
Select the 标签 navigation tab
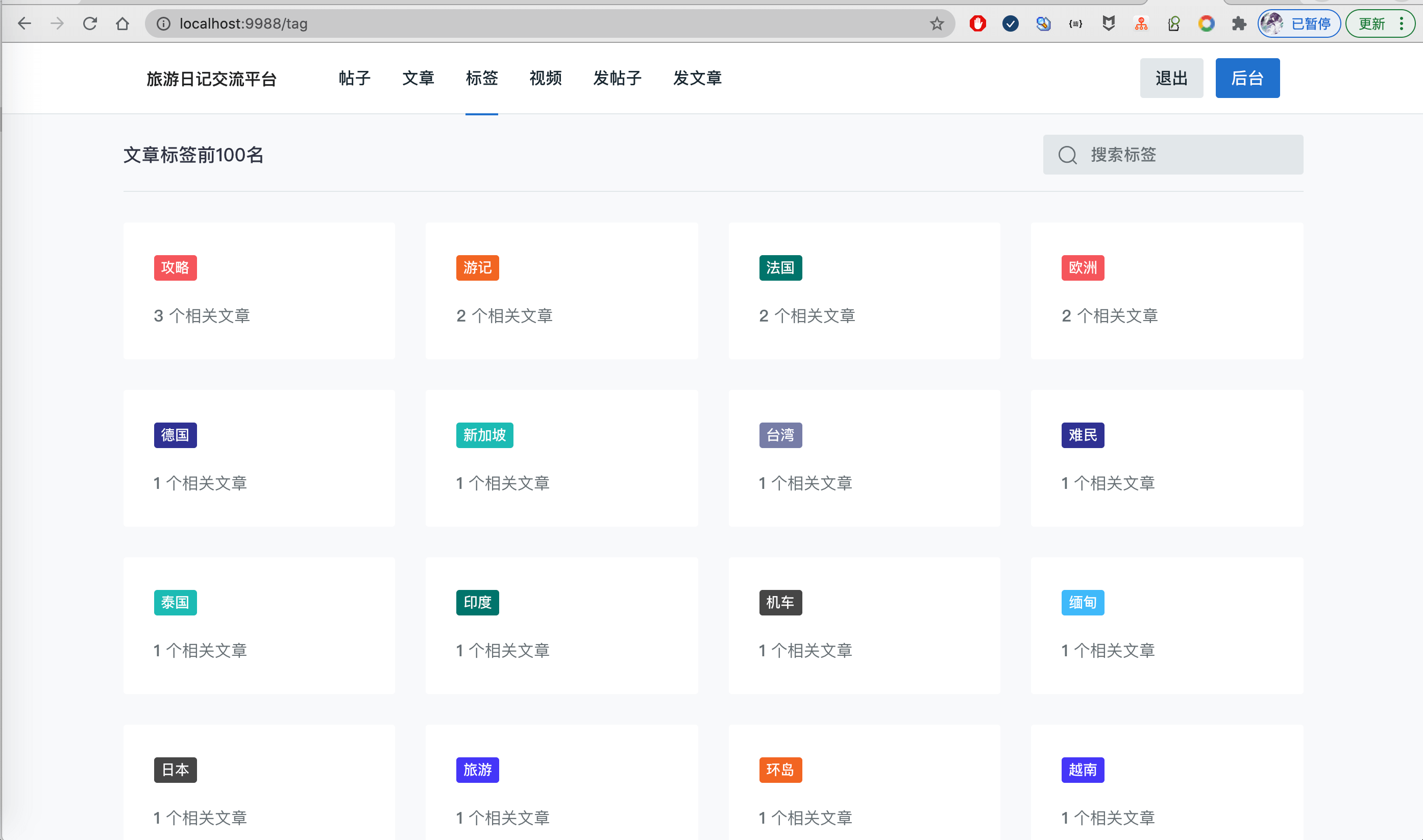(x=482, y=78)
